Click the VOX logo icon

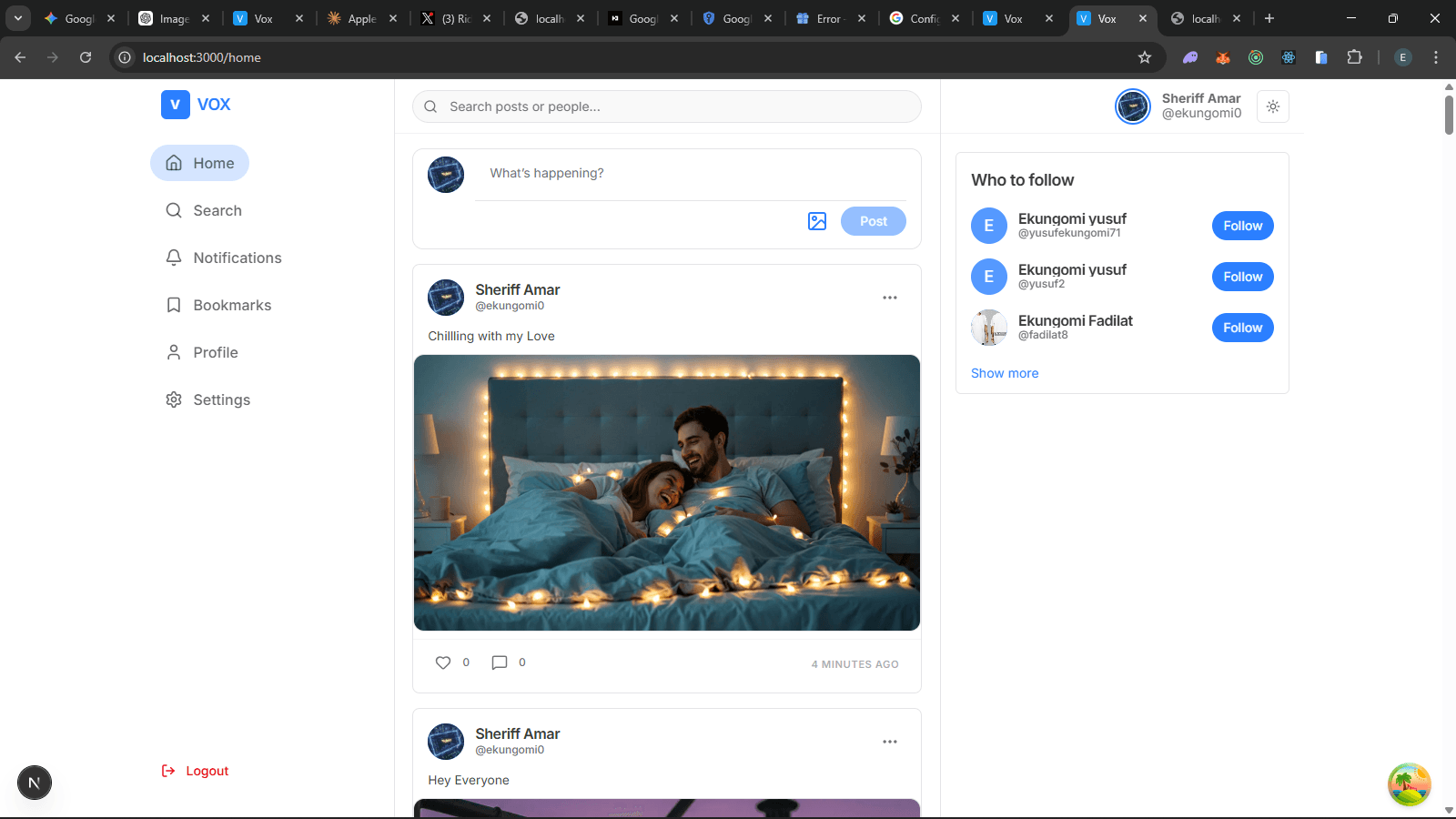point(176,105)
